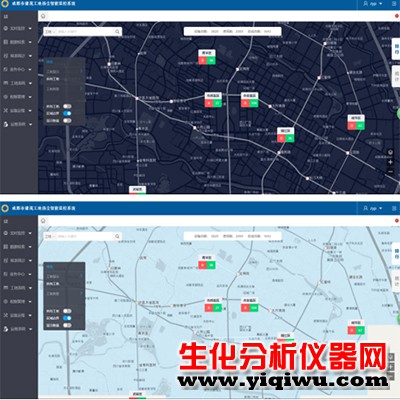Click the search text field on the dark map

pos(85,31)
